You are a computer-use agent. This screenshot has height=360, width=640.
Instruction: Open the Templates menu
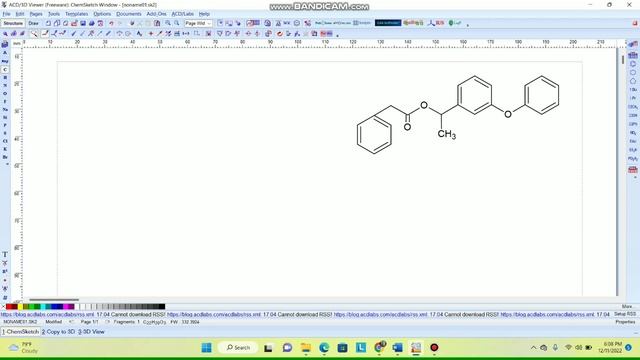tap(77, 14)
